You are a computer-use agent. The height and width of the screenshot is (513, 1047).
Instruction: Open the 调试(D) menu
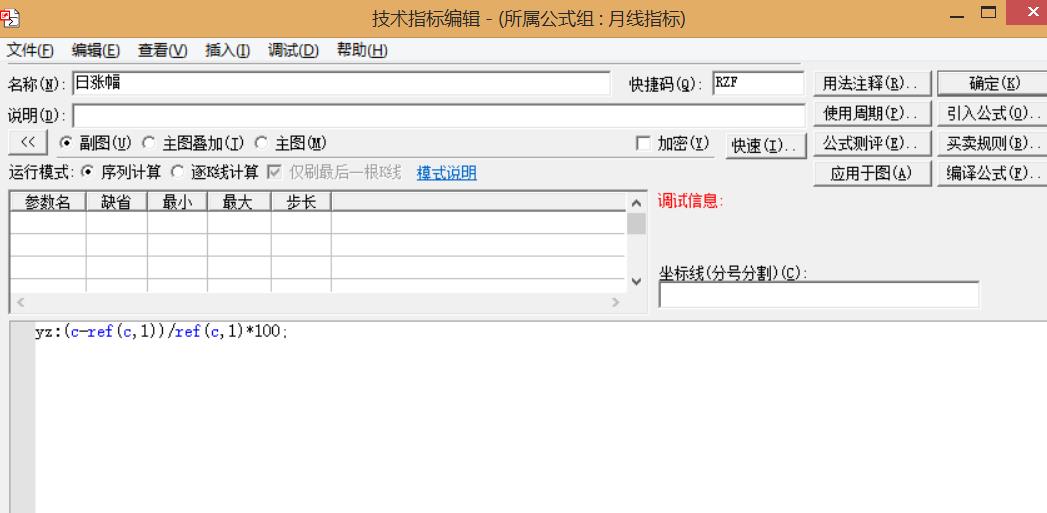[293, 51]
